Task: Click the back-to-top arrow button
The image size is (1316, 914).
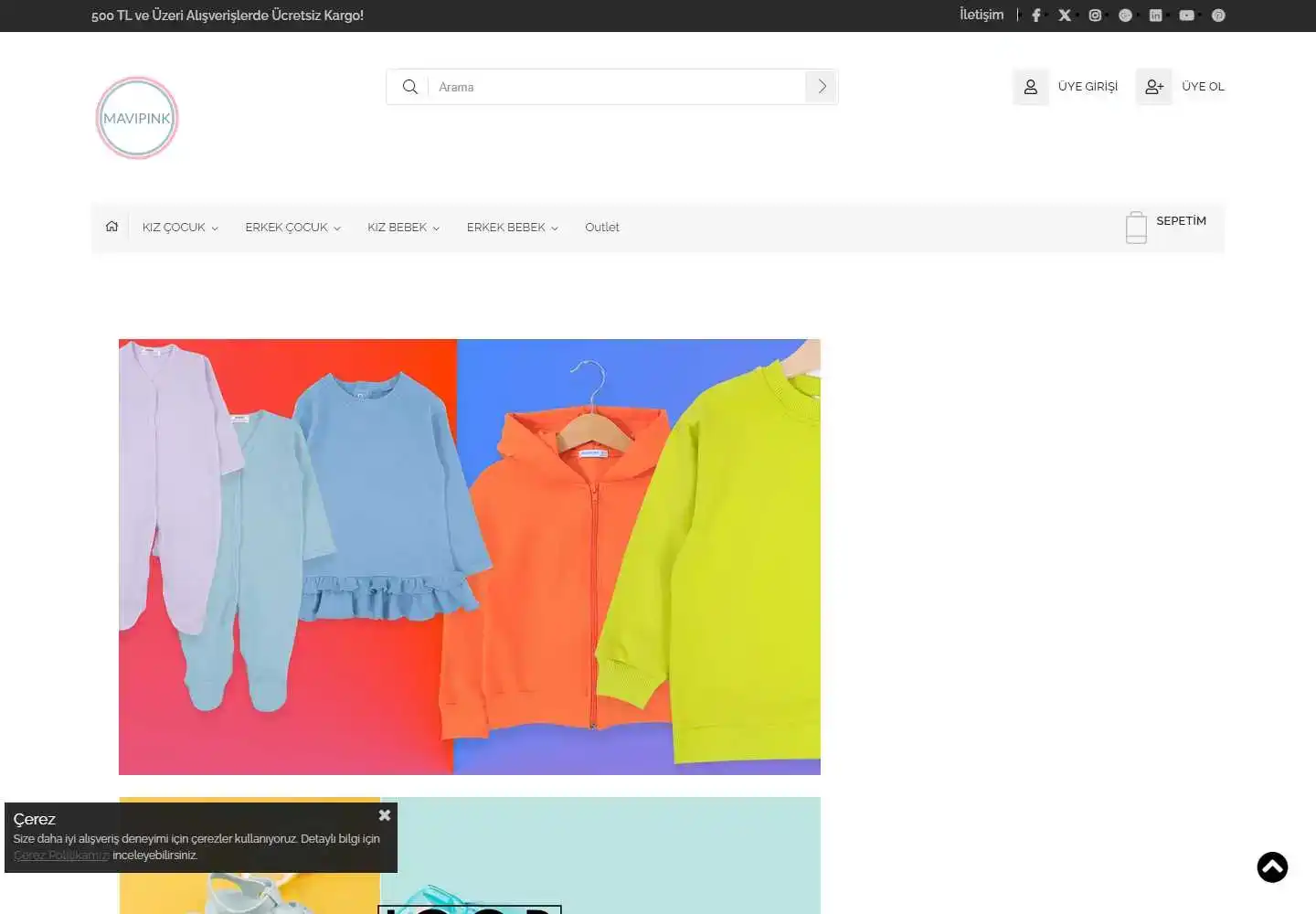Action: click(1272, 867)
